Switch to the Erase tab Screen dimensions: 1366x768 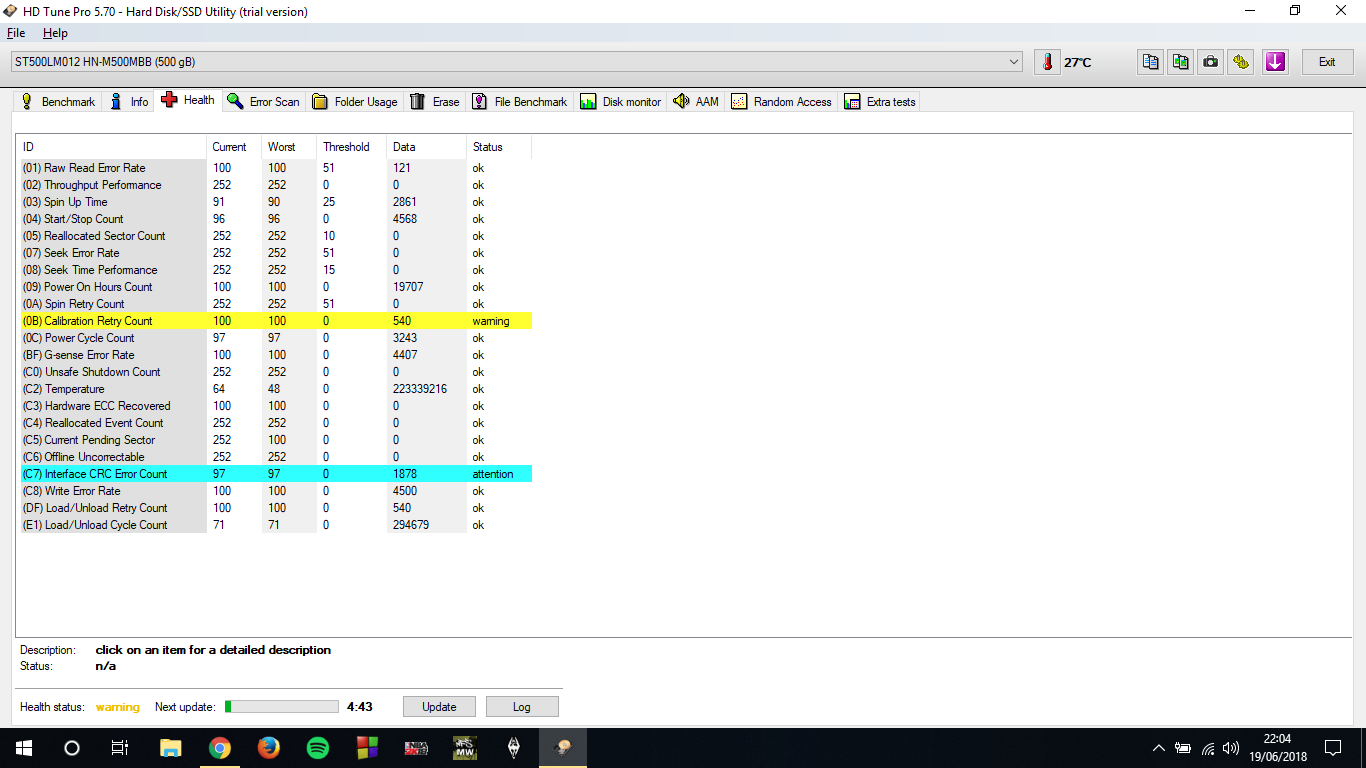point(435,101)
